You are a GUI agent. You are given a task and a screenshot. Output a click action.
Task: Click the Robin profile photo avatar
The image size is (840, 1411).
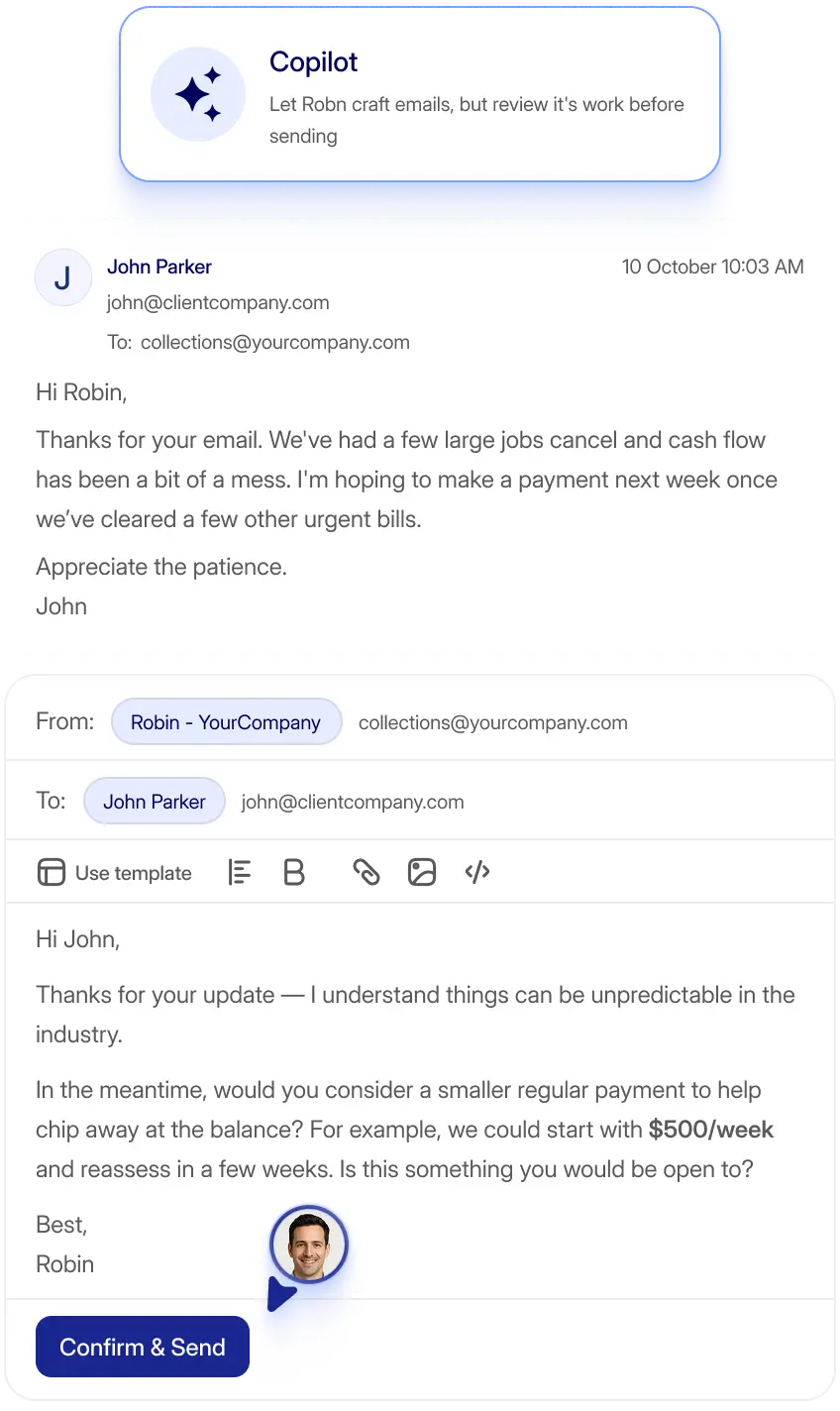(308, 1245)
